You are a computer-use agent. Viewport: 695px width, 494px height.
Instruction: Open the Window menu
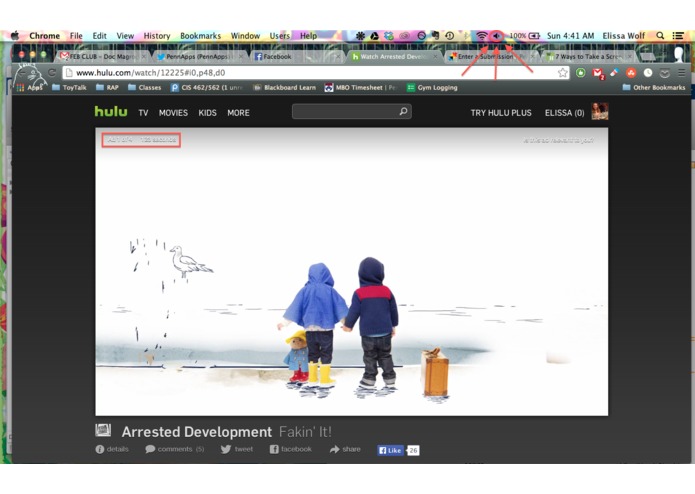(x=245, y=36)
